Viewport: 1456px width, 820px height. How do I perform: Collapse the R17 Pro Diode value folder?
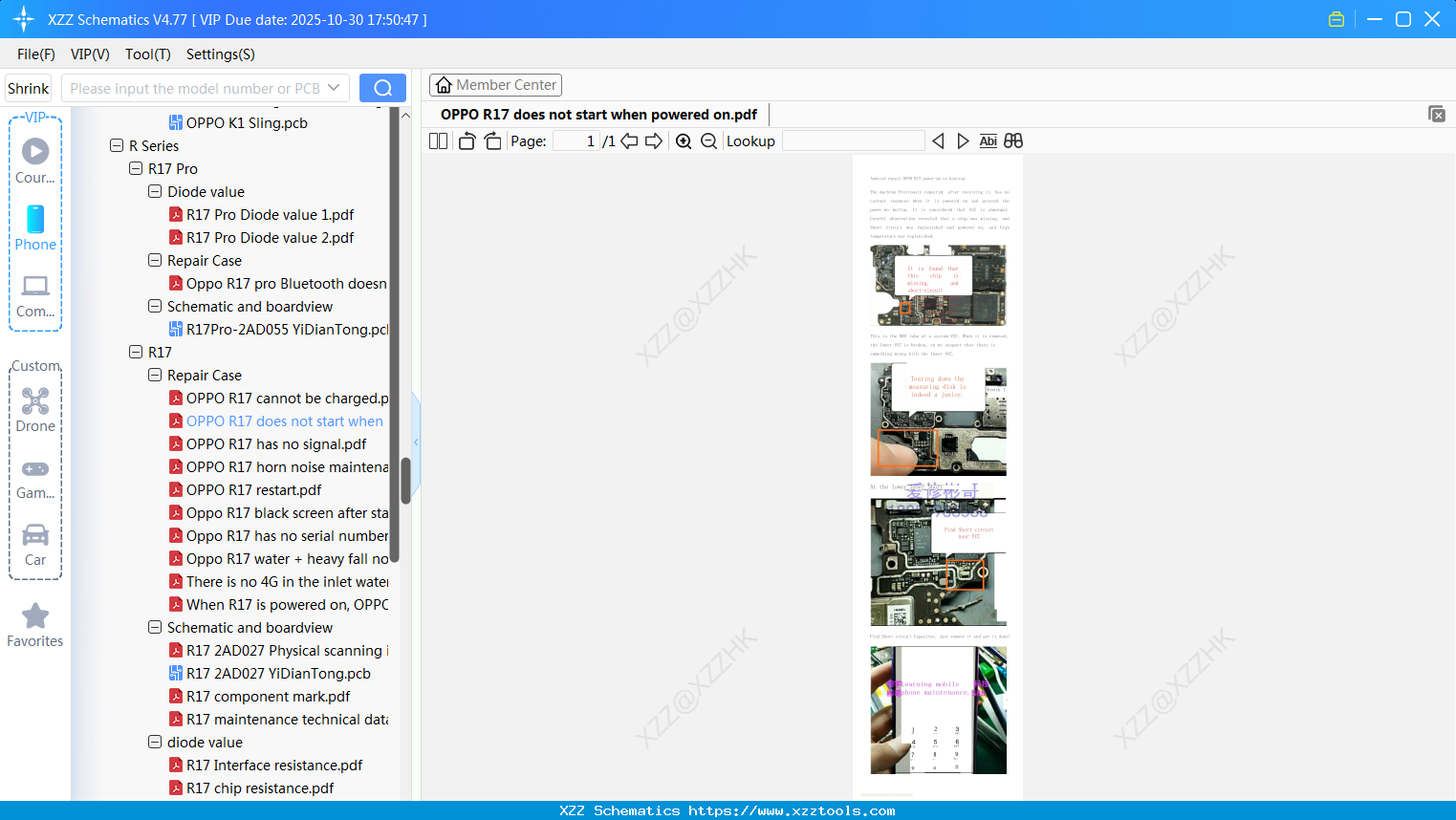coord(155,192)
